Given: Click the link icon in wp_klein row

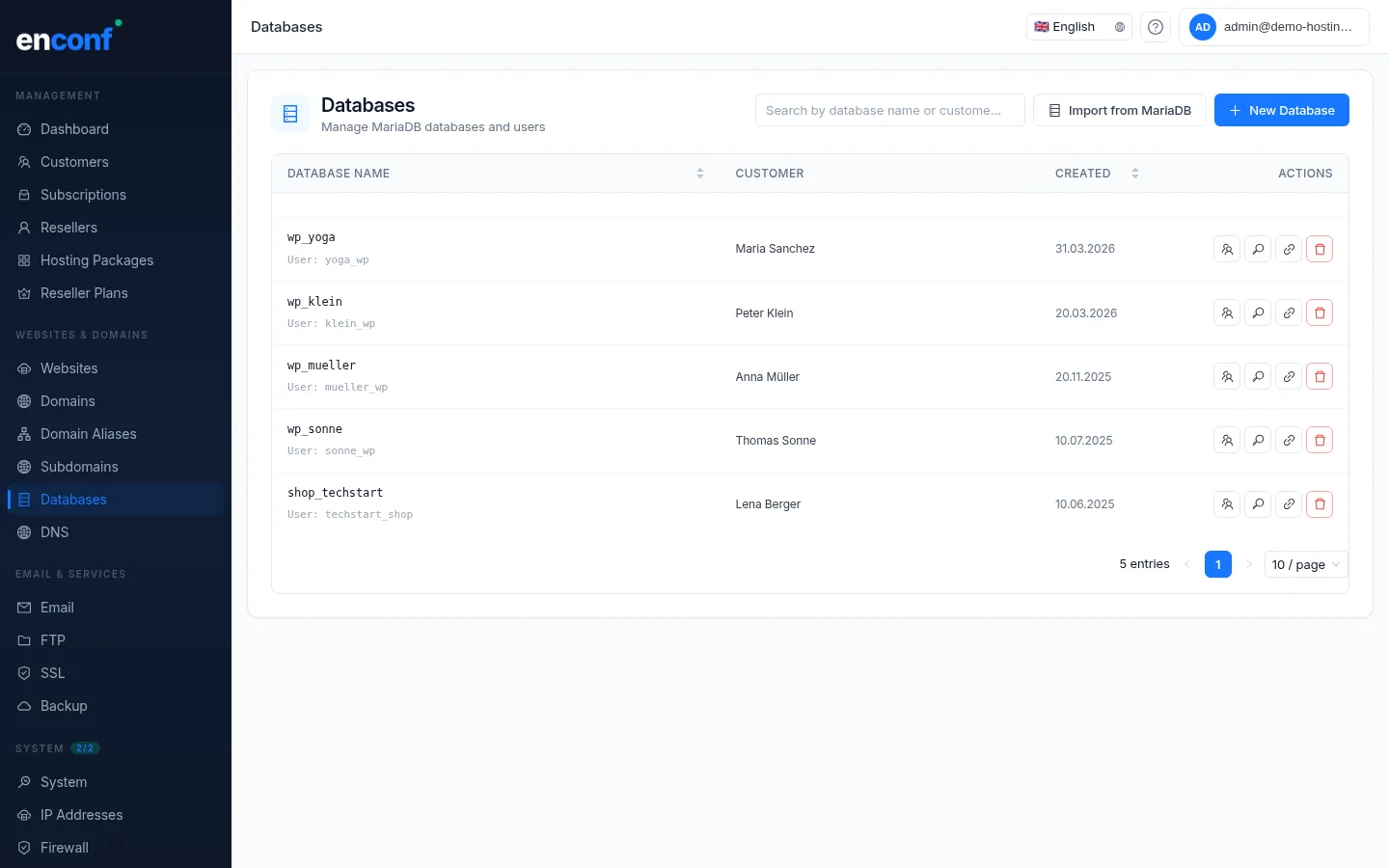Looking at the screenshot, I should 1289,312.
